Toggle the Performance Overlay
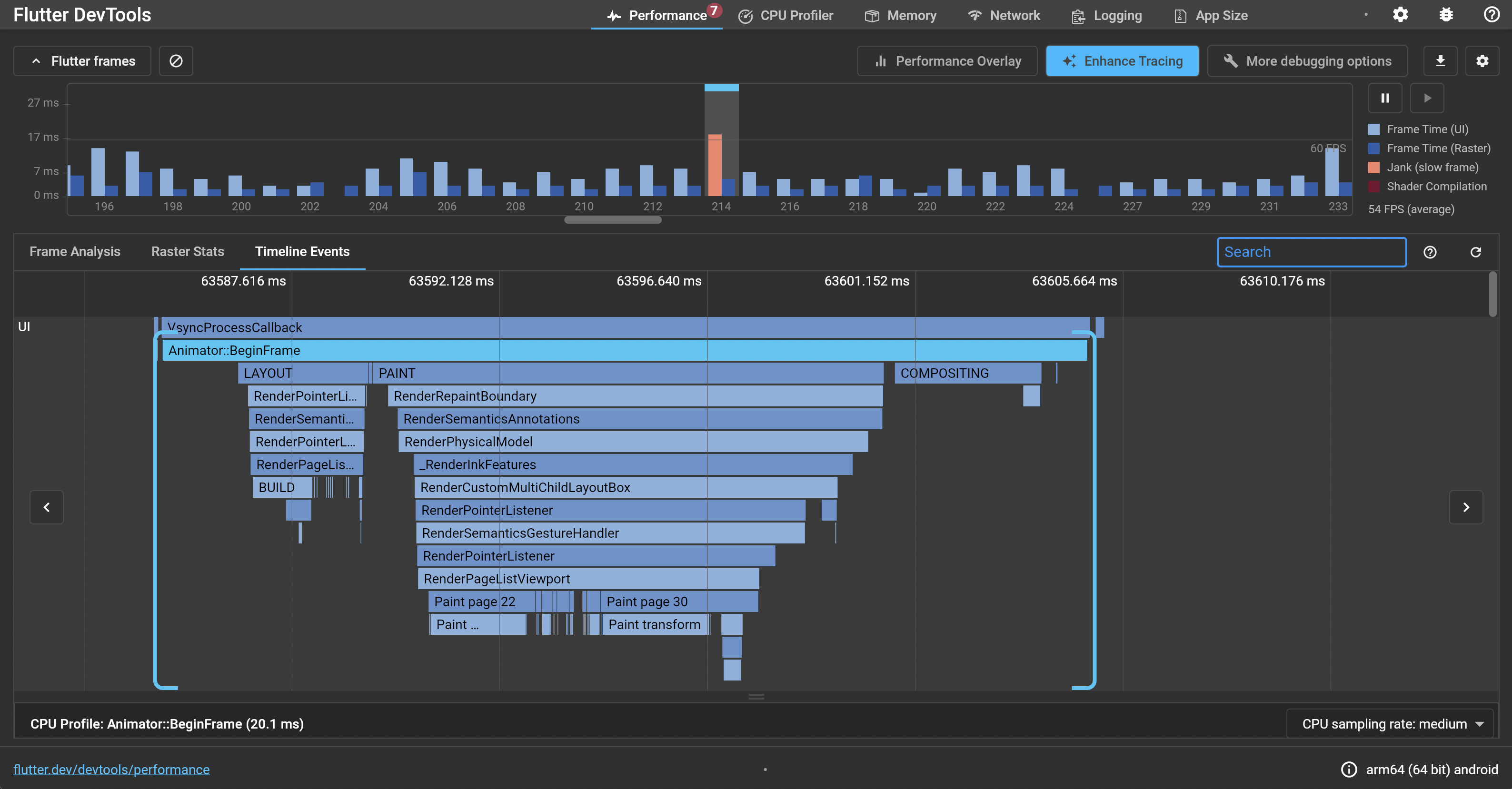 click(x=947, y=61)
